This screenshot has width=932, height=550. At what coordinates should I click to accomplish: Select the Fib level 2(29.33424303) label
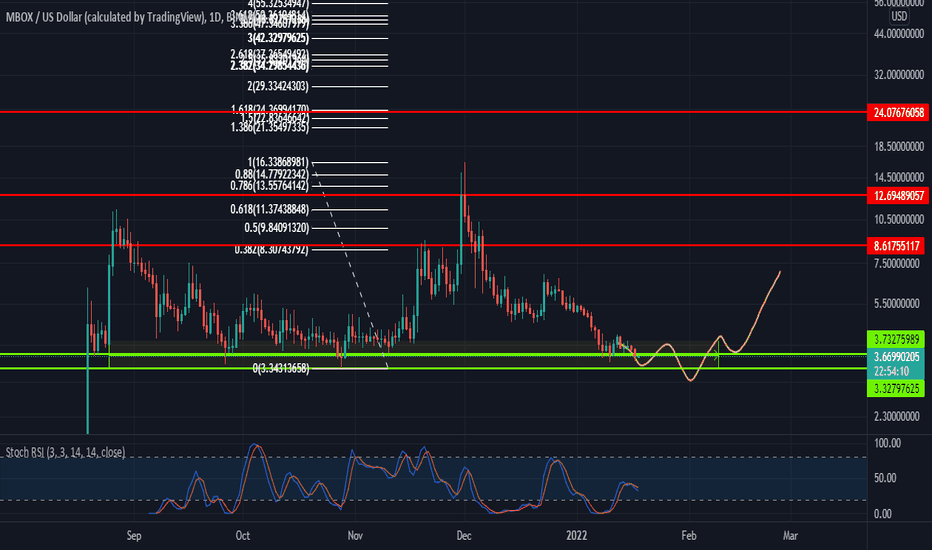pyautogui.click(x=278, y=86)
